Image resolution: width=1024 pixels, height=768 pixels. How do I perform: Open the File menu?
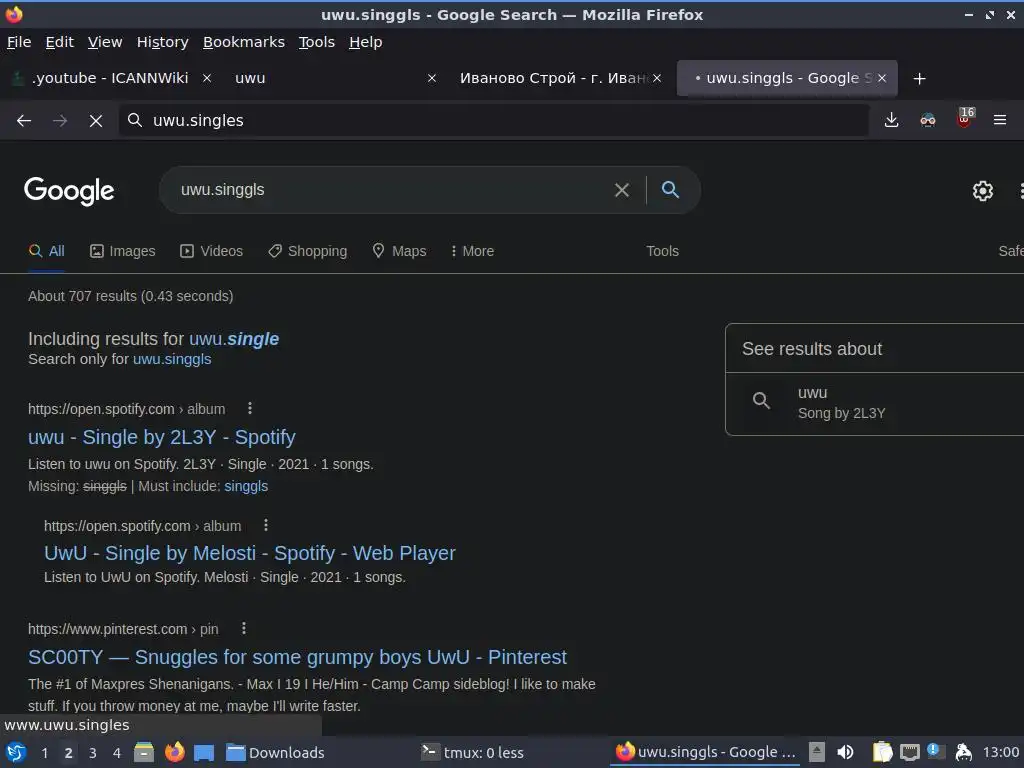19,42
